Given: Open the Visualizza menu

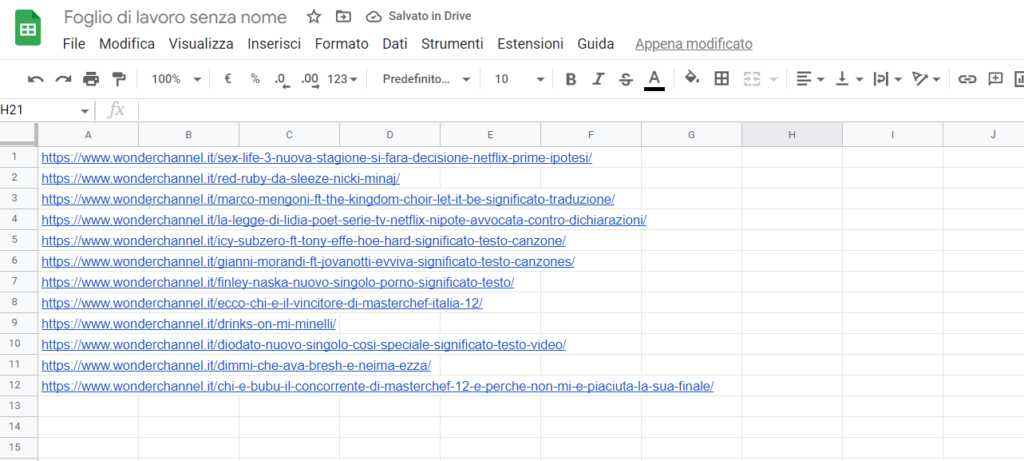Looking at the screenshot, I should [201, 44].
